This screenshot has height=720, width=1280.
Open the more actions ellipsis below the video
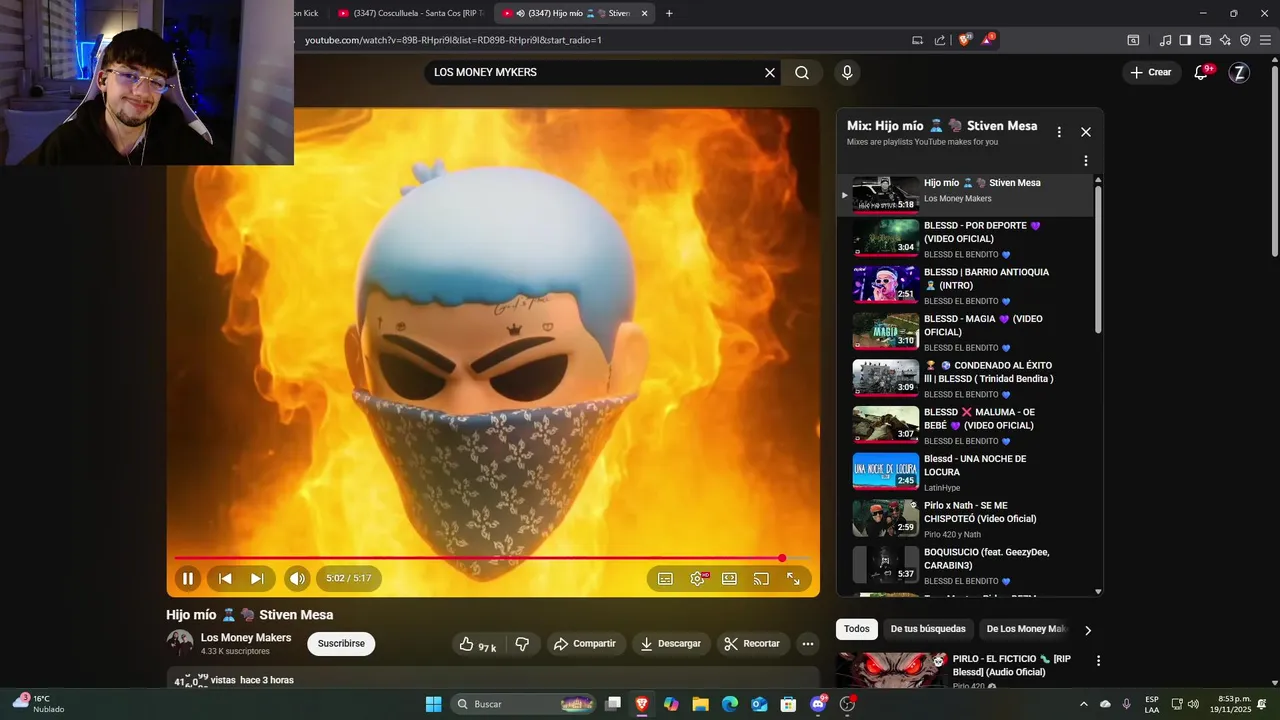point(808,644)
